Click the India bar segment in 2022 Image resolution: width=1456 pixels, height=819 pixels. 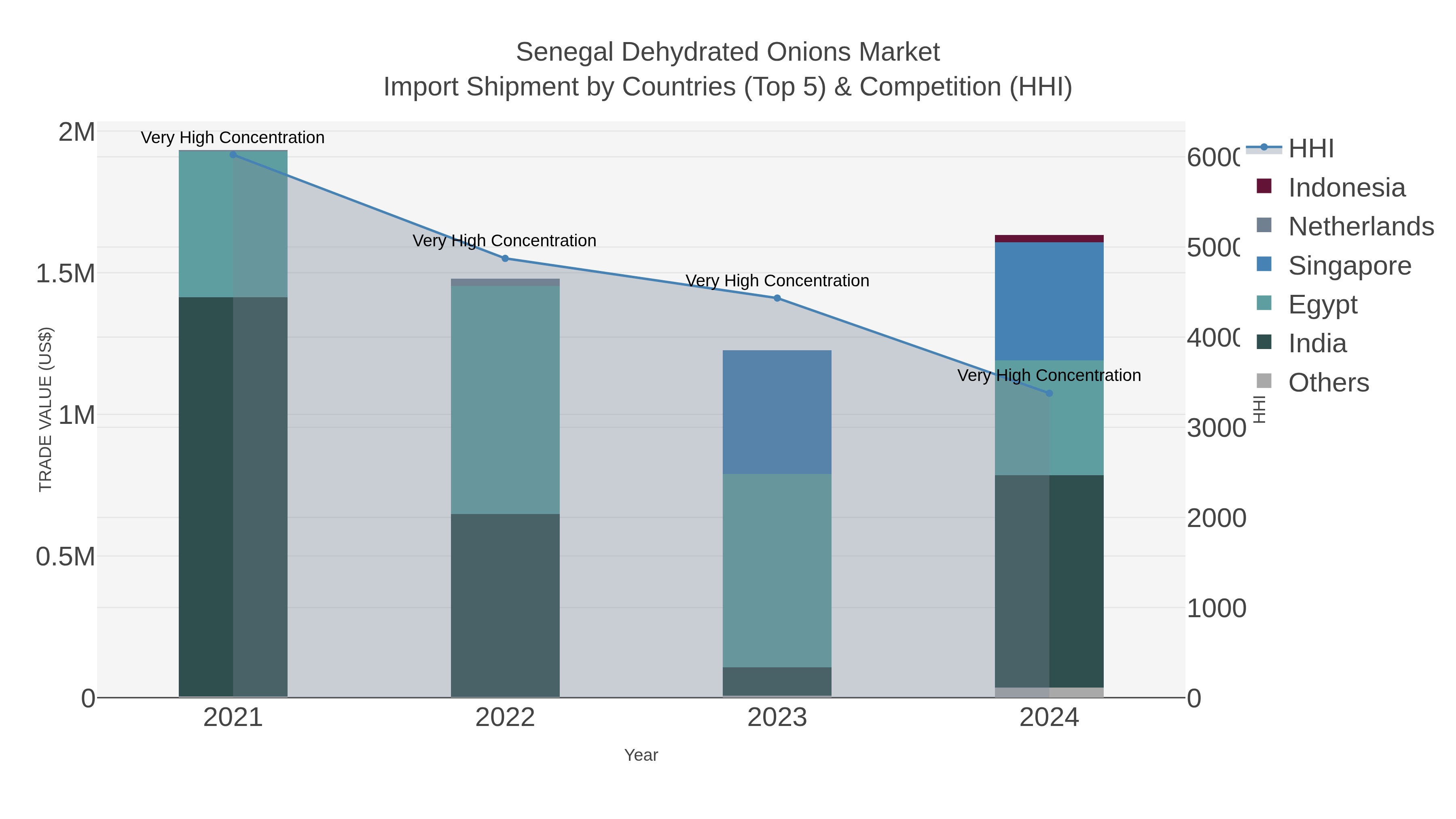coord(505,605)
